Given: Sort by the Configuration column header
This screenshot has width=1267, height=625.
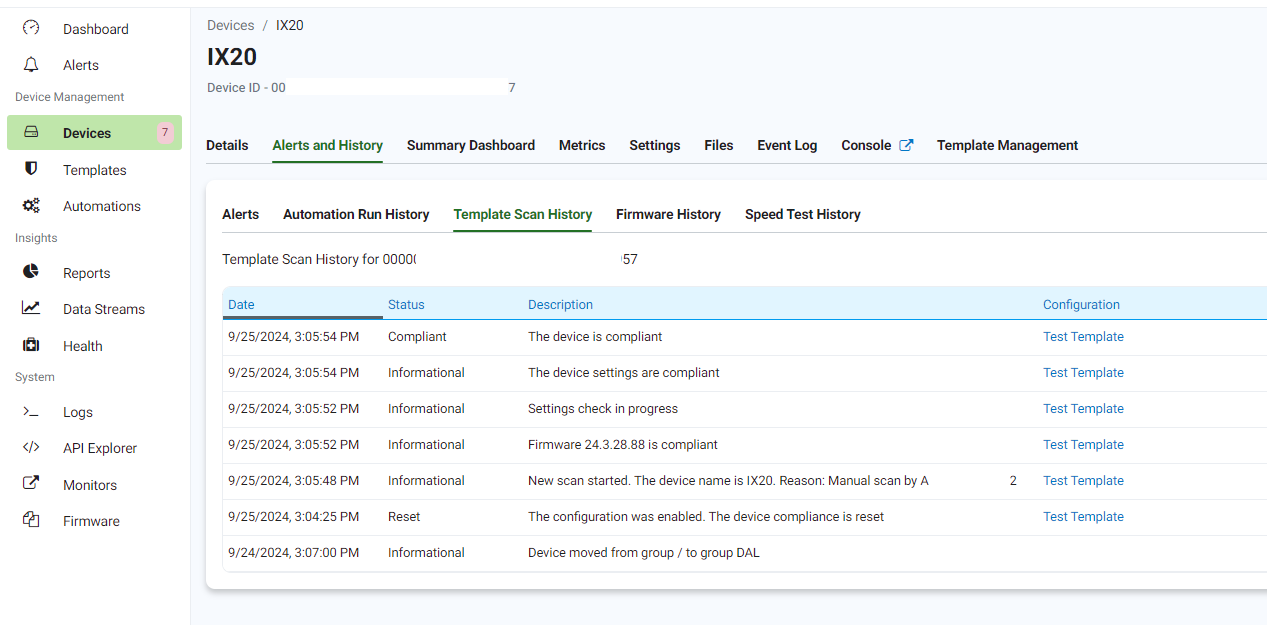Looking at the screenshot, I should pos(1081,304).
